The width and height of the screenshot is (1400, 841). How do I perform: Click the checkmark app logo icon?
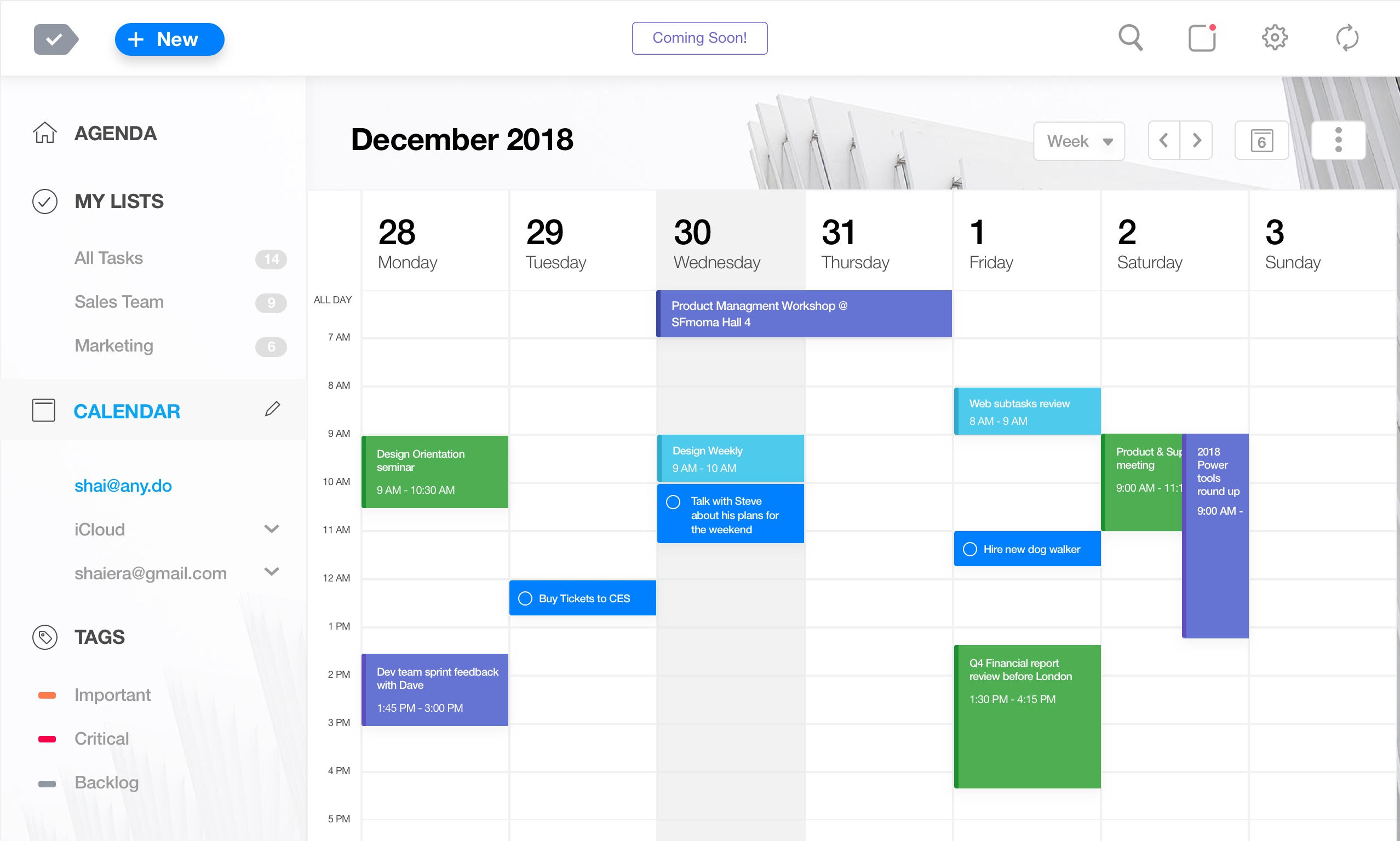tap(55, 39)
